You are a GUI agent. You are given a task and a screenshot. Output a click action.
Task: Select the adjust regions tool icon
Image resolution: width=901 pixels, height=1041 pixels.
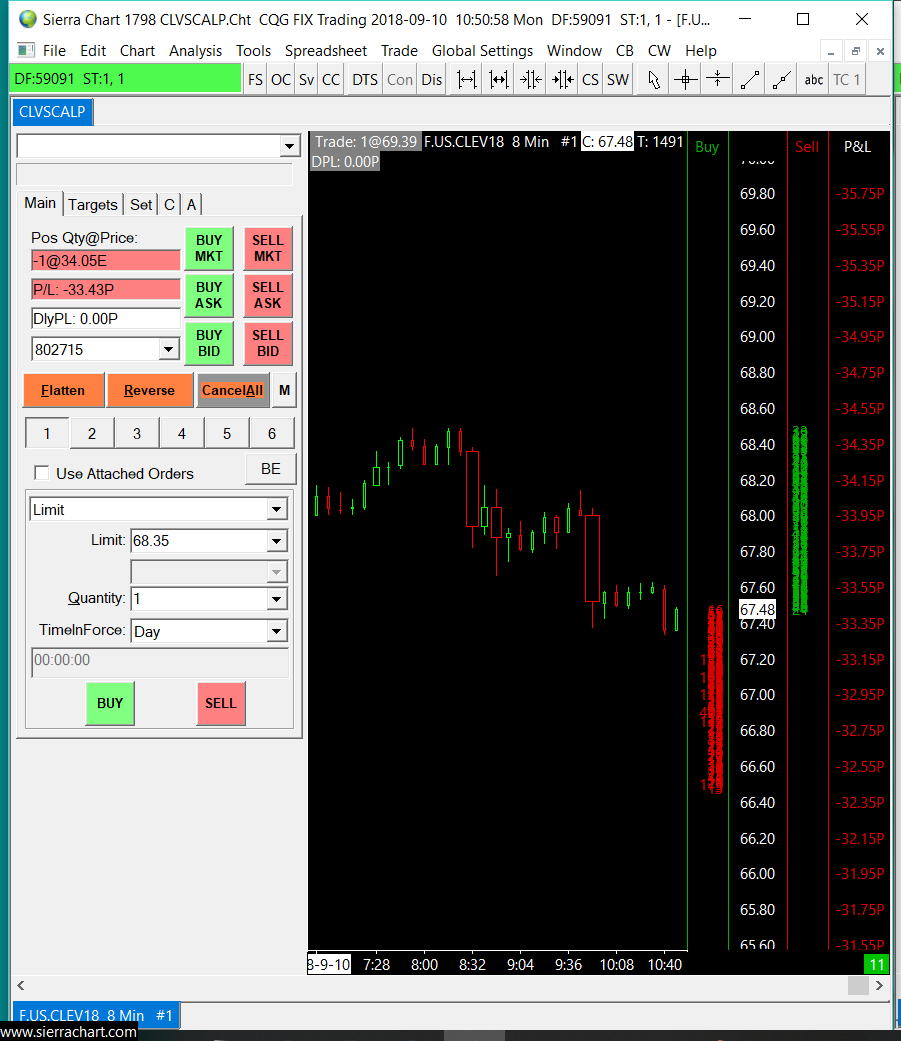click(718, 80)
